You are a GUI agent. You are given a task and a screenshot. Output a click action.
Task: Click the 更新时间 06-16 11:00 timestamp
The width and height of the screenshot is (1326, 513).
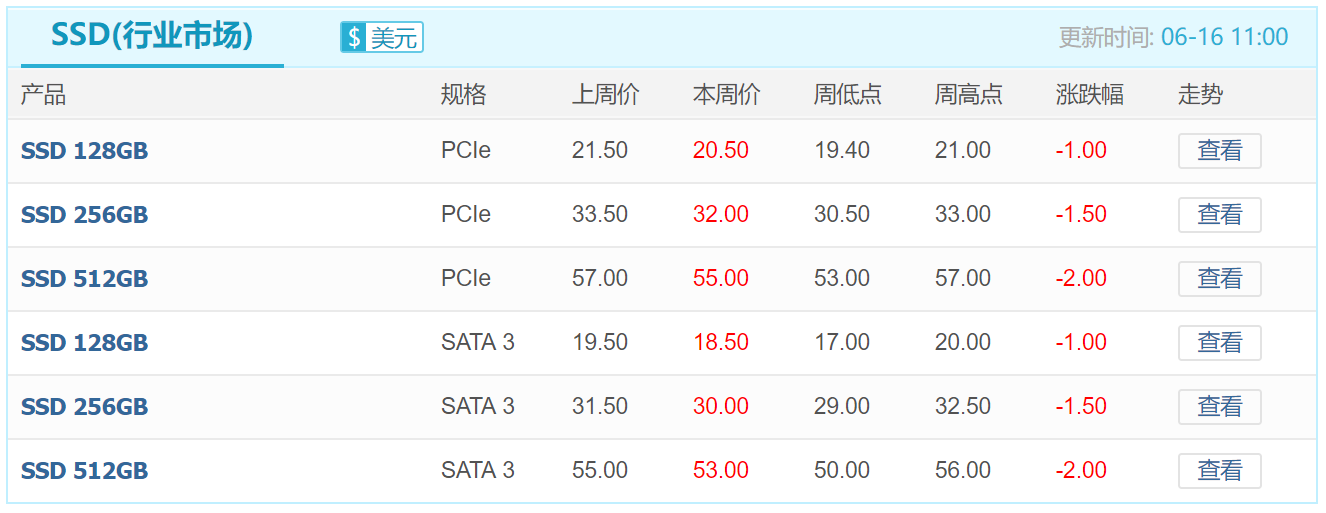pos(1173,38)
